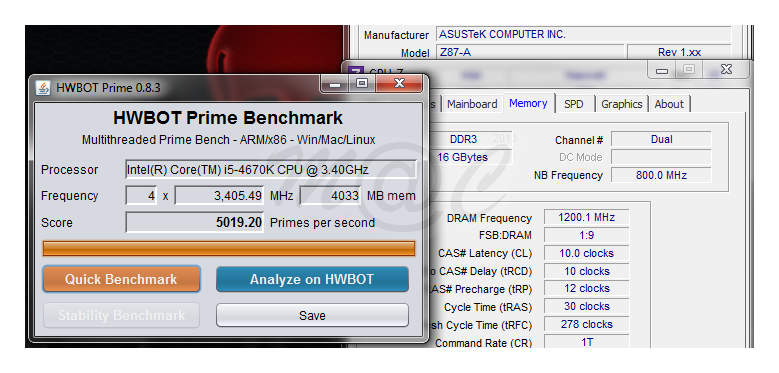779x373 pixels.
Task: Open the Graphics tab in CPU-Z
Action: point(622,104)
